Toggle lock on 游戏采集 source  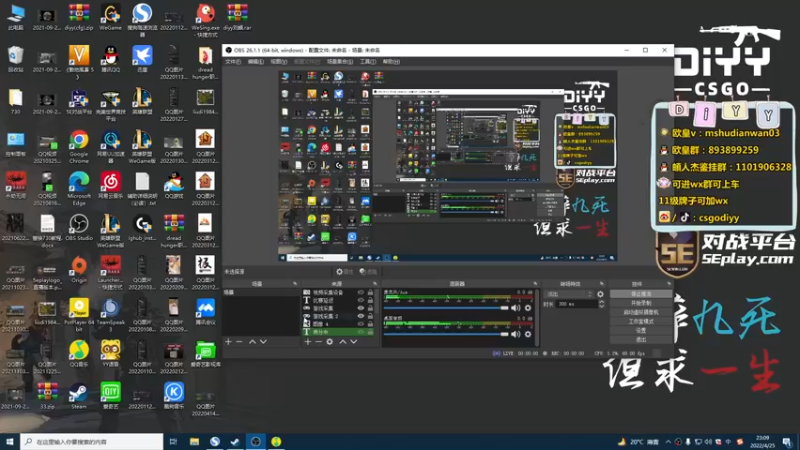point(370,308)
